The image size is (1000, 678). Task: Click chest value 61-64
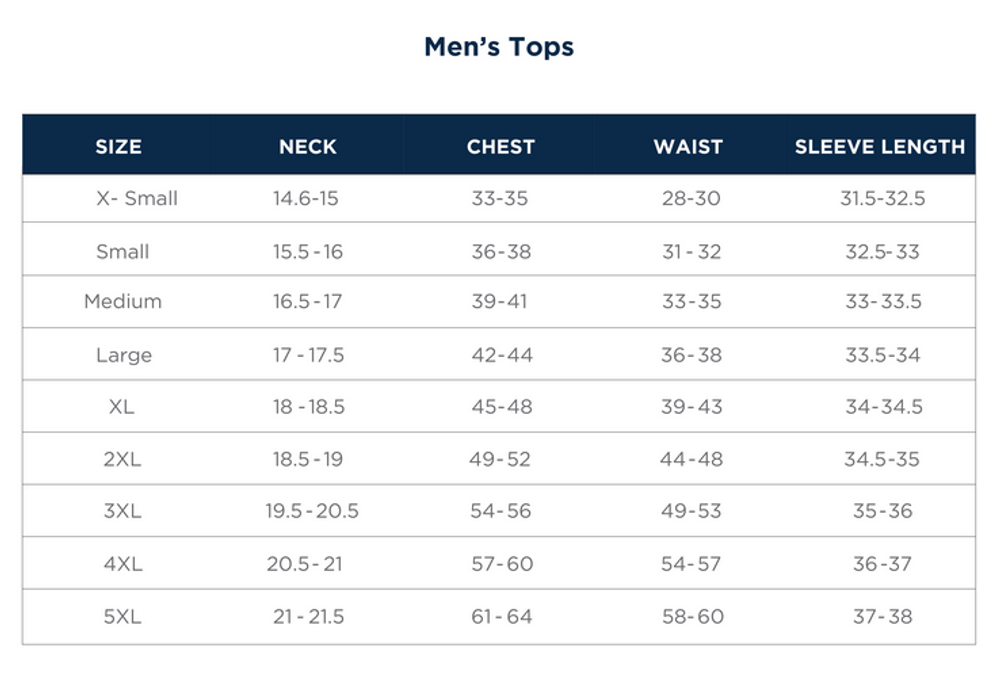(x=501, y=617)
